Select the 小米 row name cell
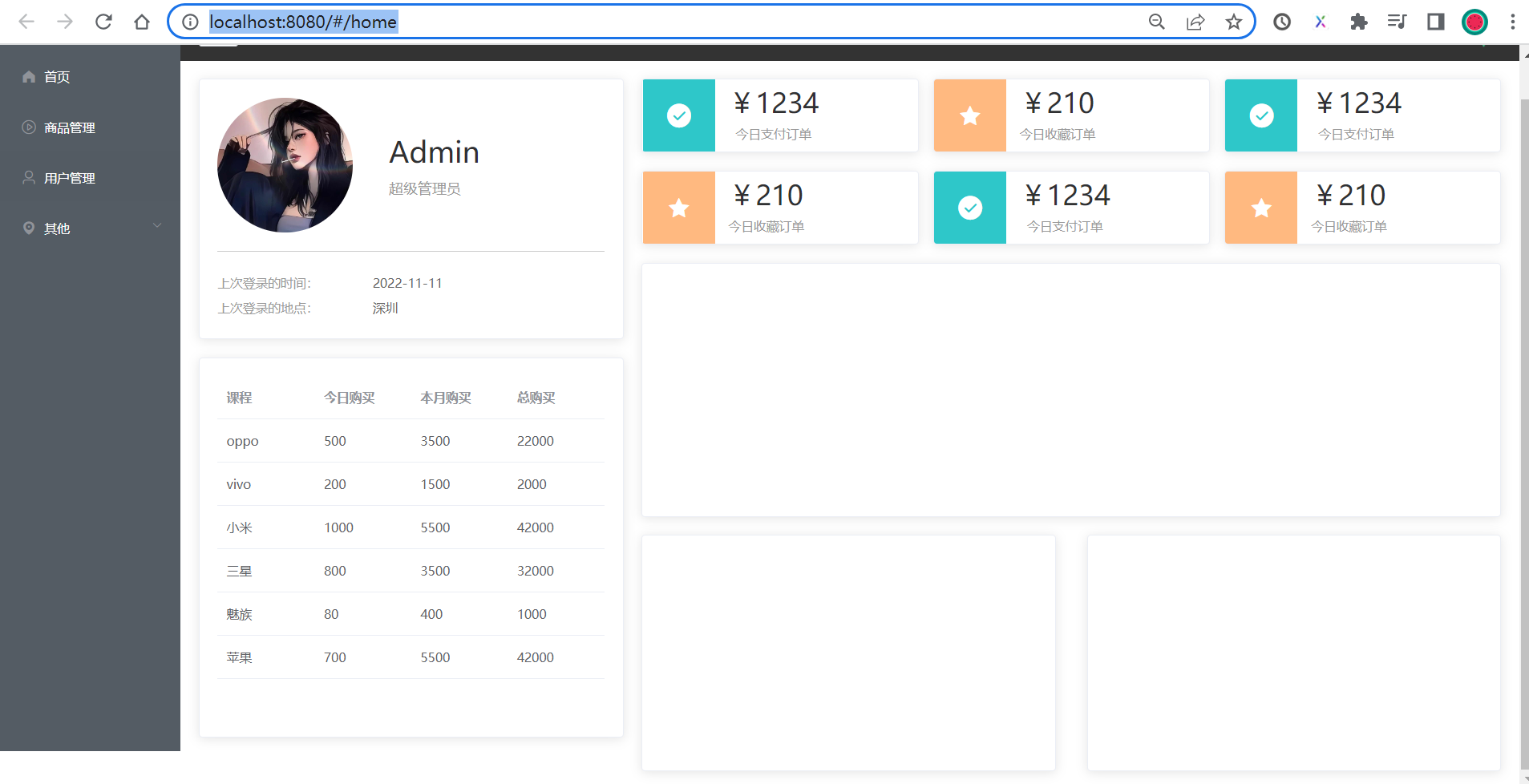Image resolution: width=1529 pixels, height=784 pixels. click(x=239, y=527)
